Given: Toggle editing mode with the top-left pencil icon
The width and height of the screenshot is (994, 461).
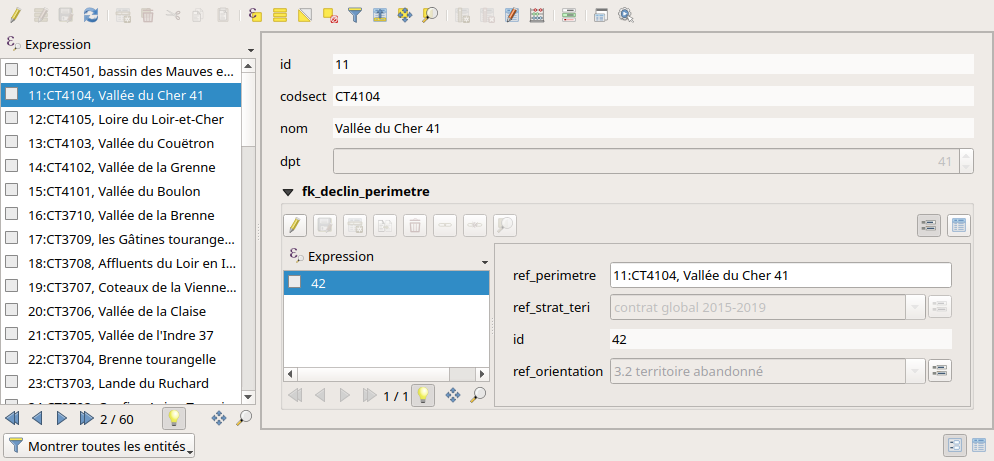Looking at the screenshot, I should [14, 15].
